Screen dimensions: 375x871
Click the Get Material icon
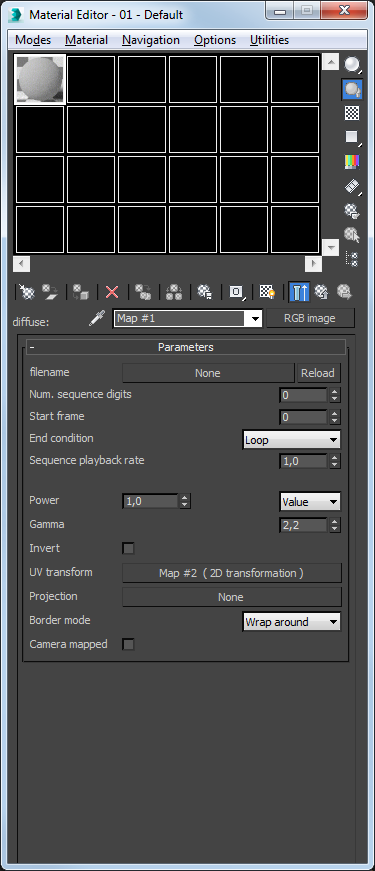click(26, 292)
